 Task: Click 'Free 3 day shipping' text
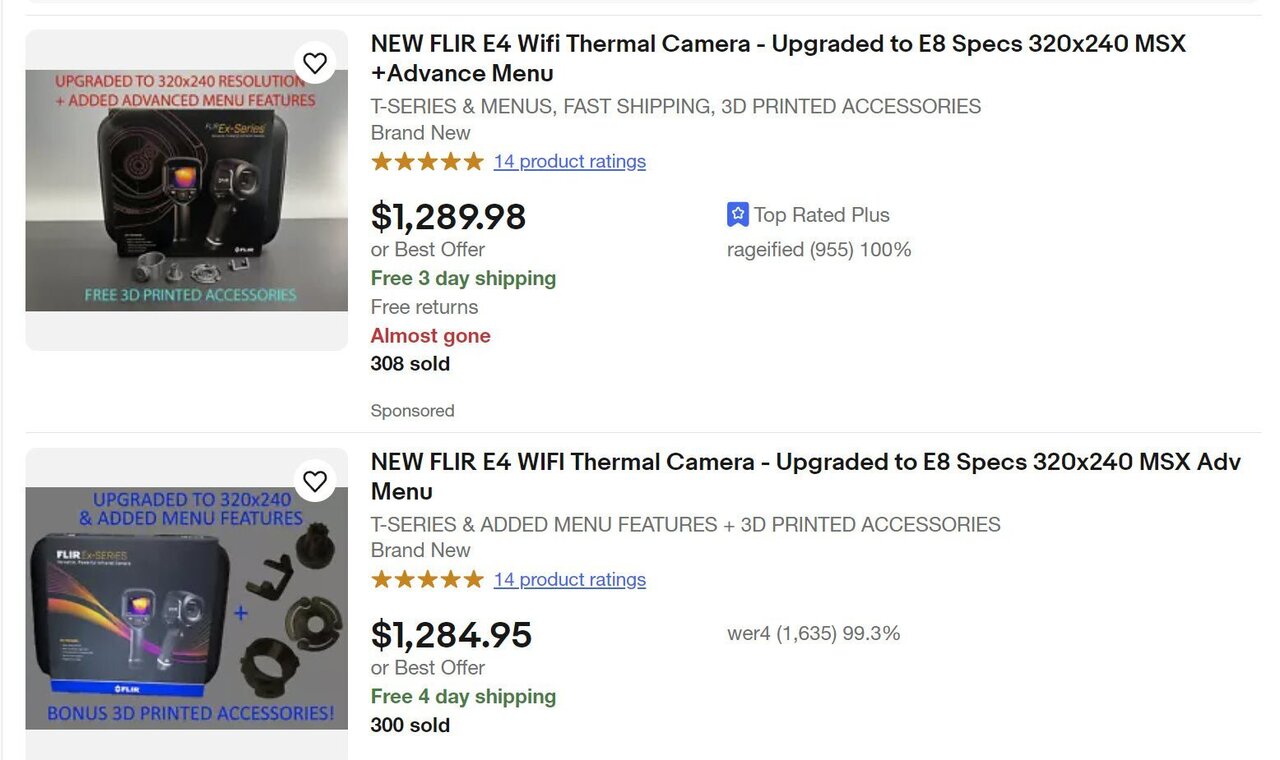click(x=463, y=278)
